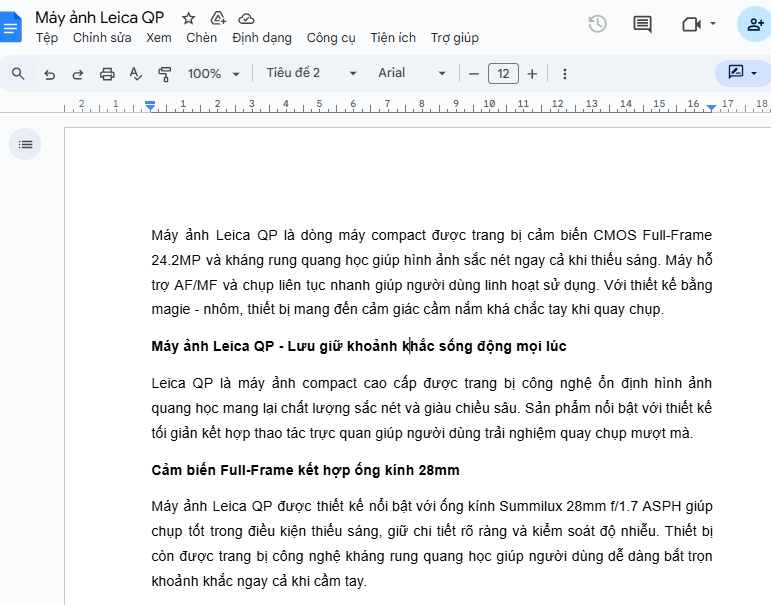Activate the paint format tool

pos(164,74)
